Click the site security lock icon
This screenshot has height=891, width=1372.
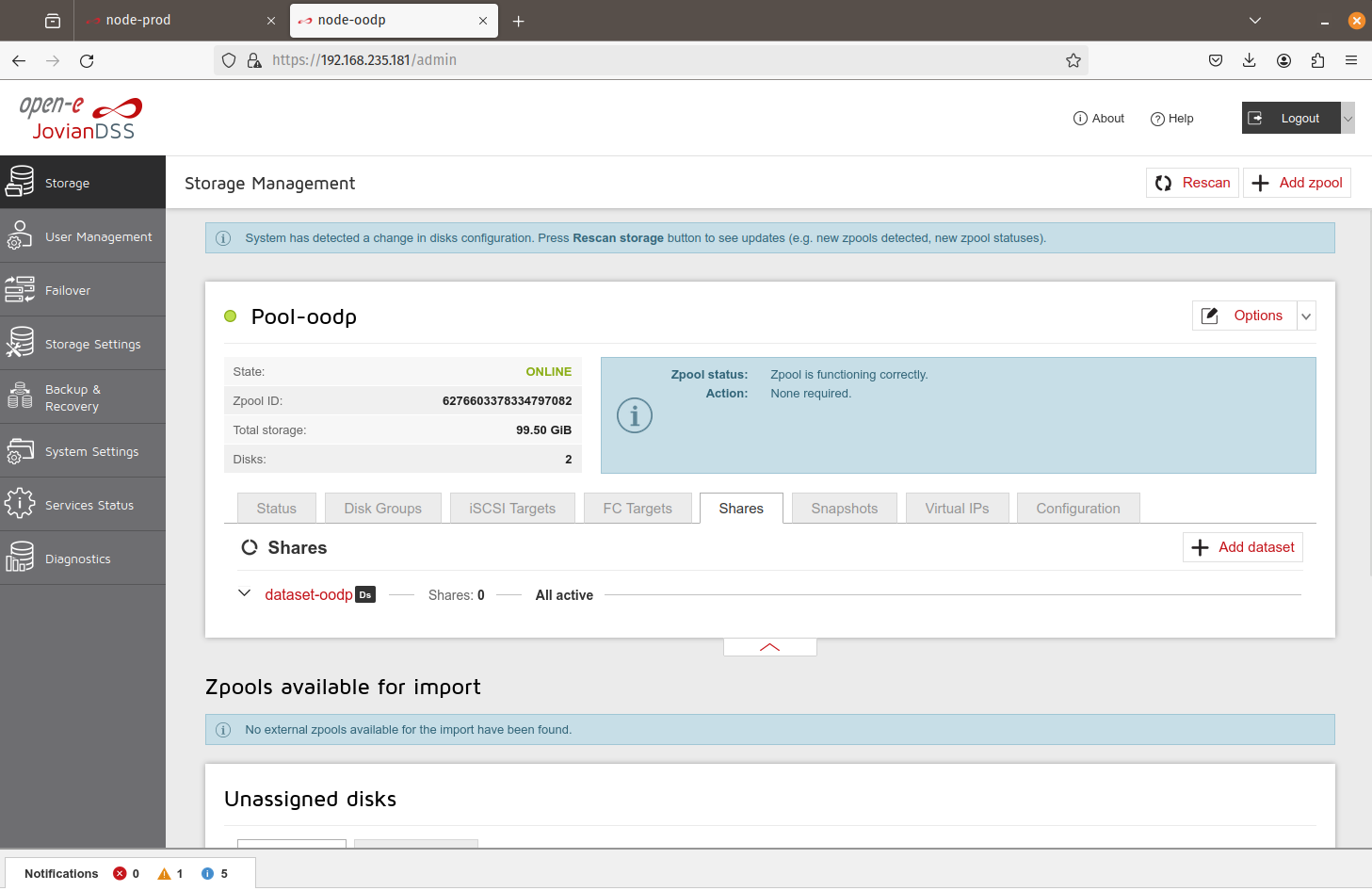pyautogui.click(x=254, y=60)
